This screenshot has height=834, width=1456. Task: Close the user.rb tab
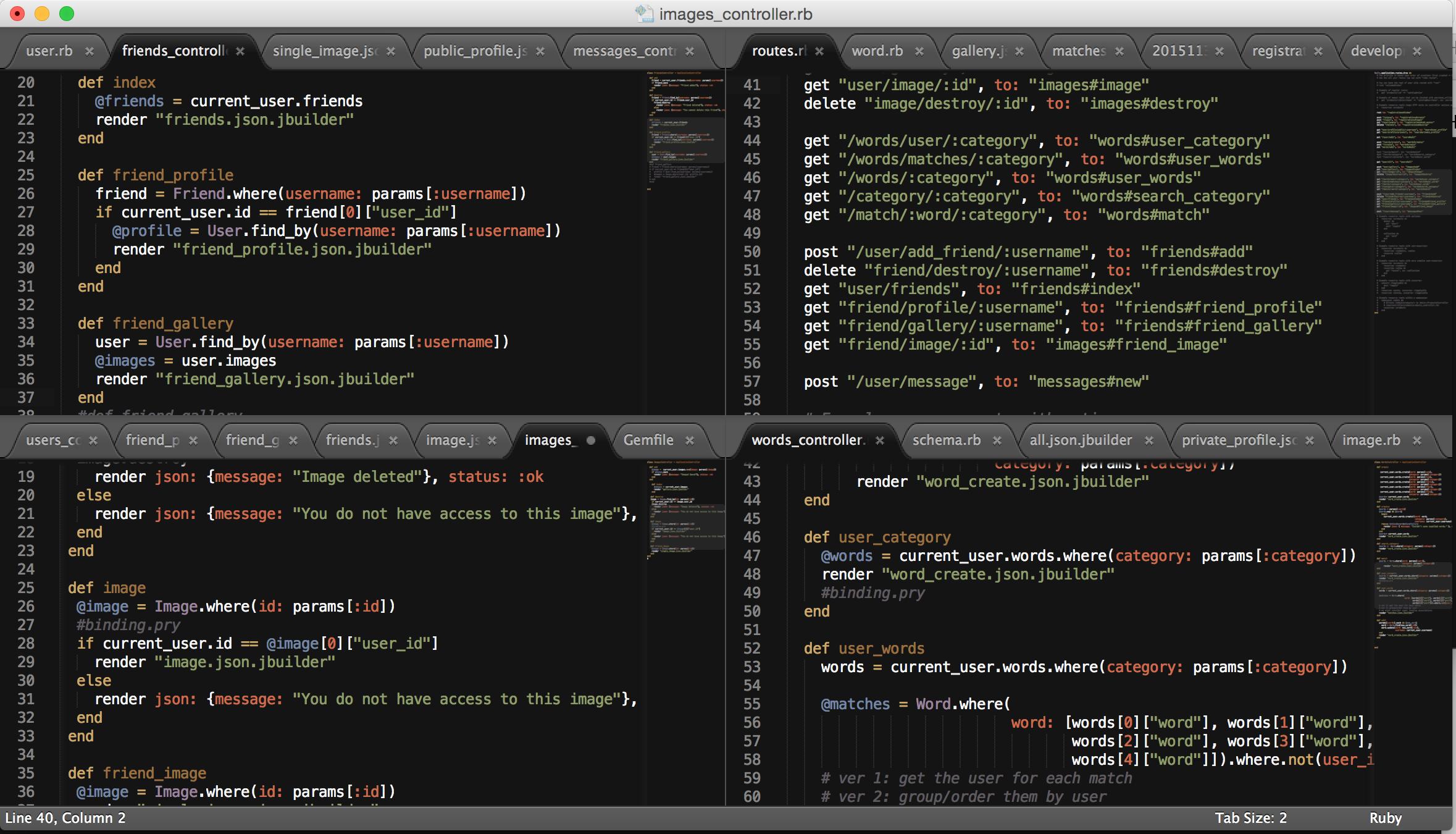(x=90, y=51)
